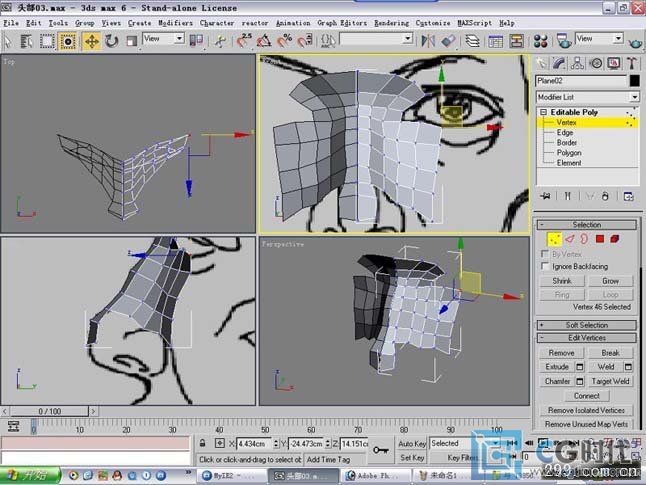Click Quick Render teapot icon

point(635,42)
